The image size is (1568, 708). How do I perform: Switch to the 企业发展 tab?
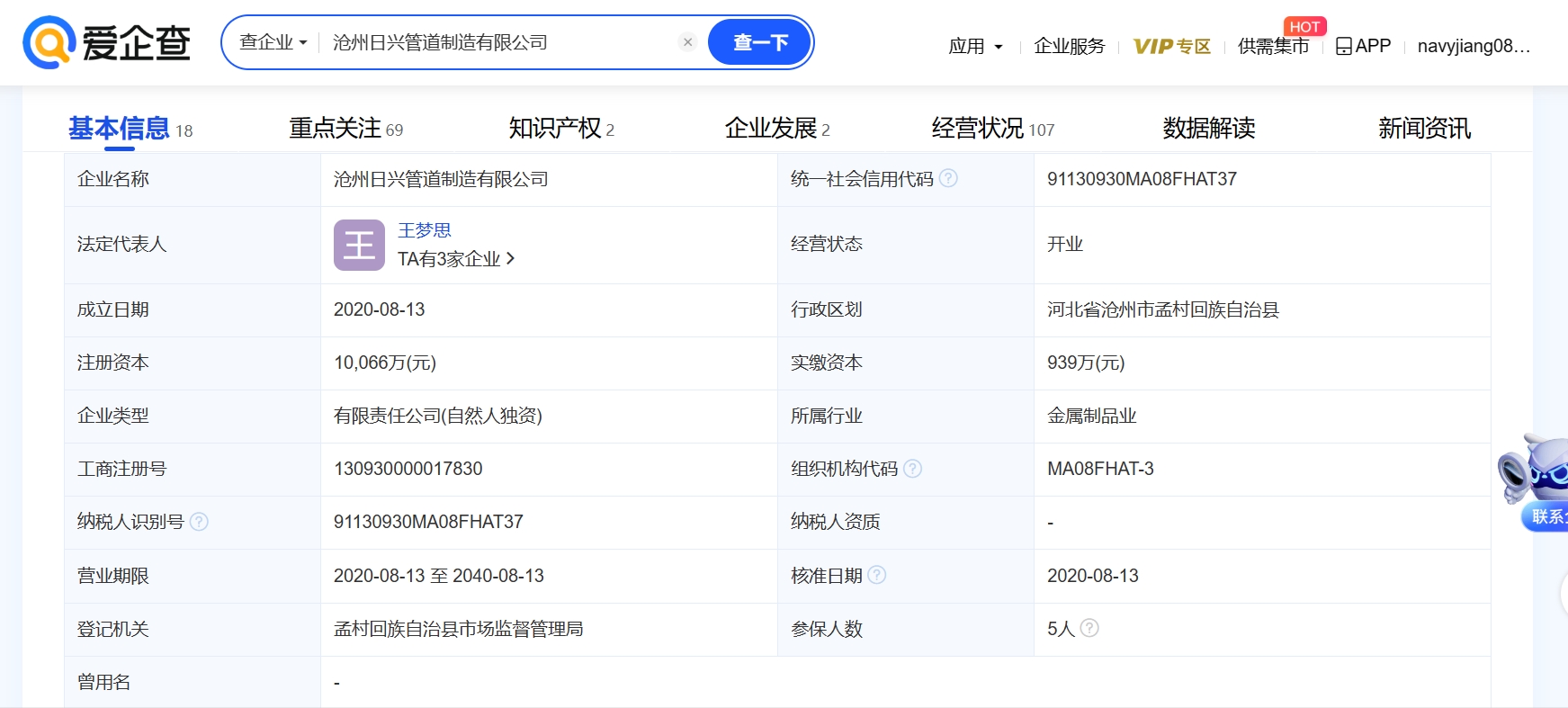click(777, 129)
